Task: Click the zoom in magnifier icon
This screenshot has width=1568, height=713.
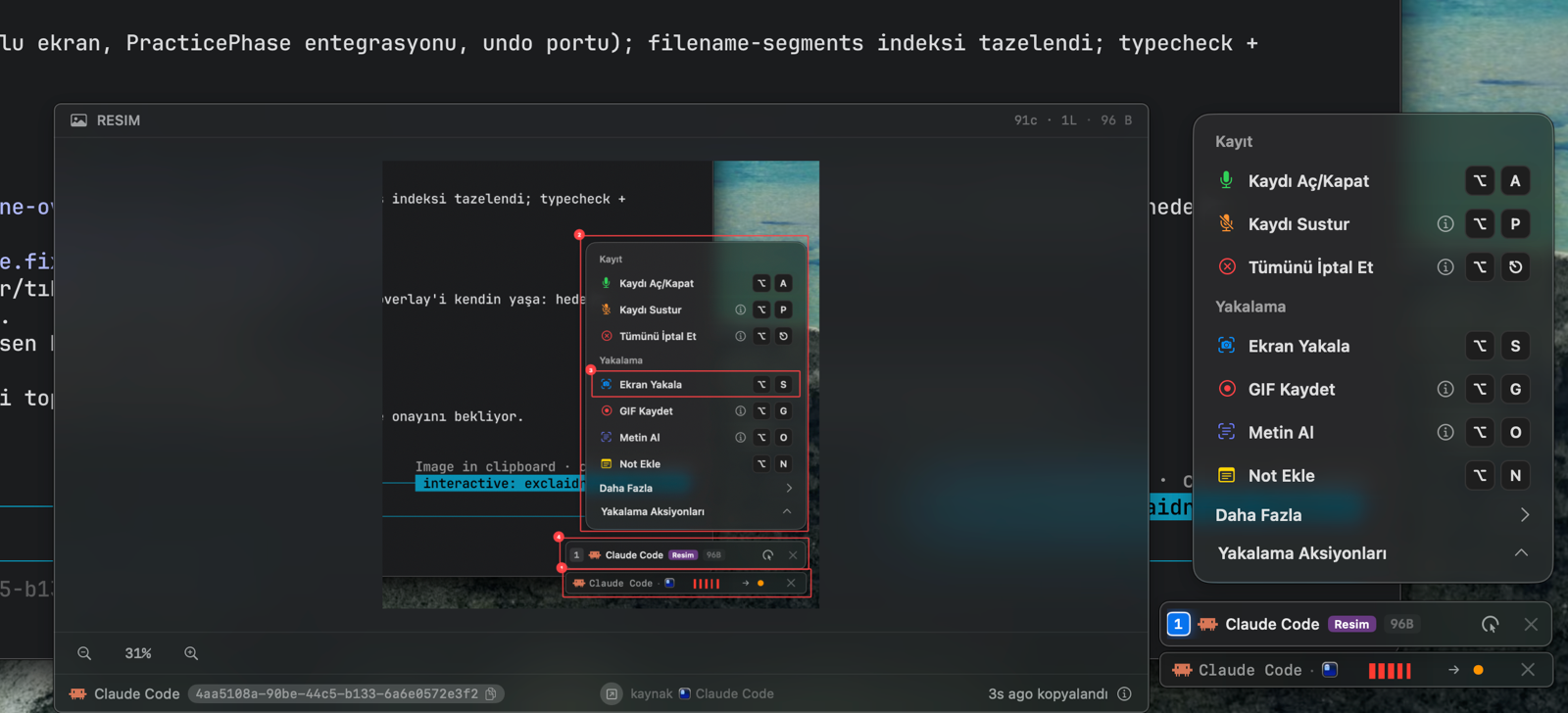Action: pos(191,653)
